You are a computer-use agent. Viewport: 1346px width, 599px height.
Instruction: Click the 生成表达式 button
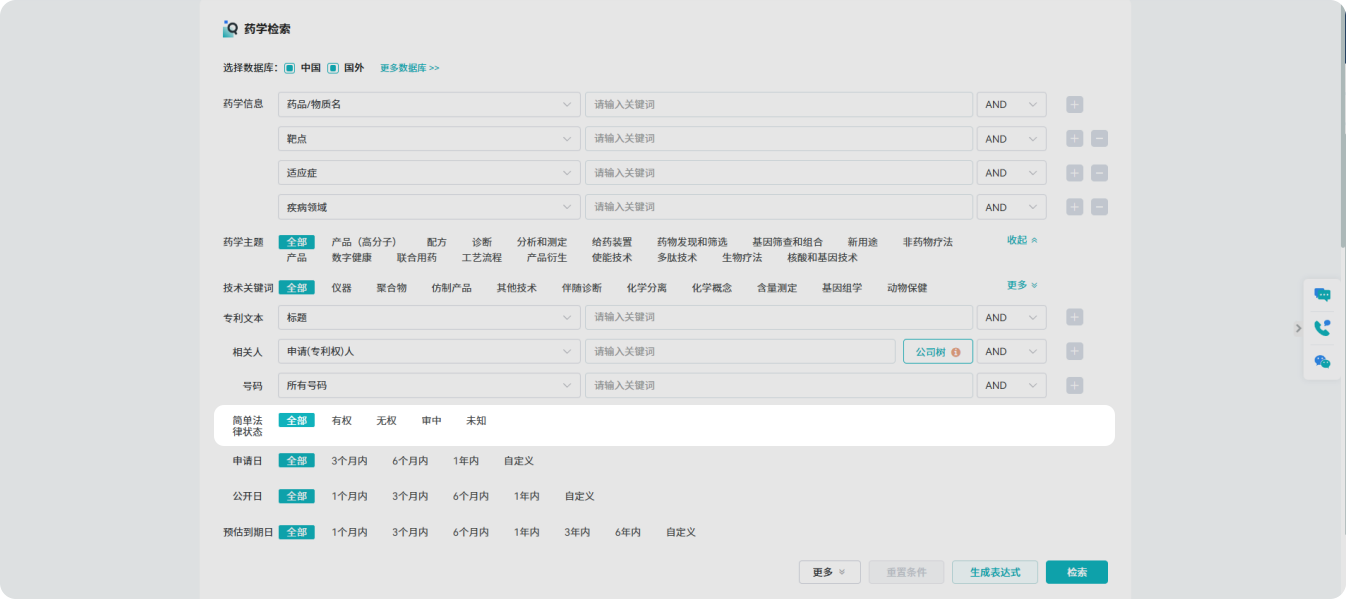(994, 572)
